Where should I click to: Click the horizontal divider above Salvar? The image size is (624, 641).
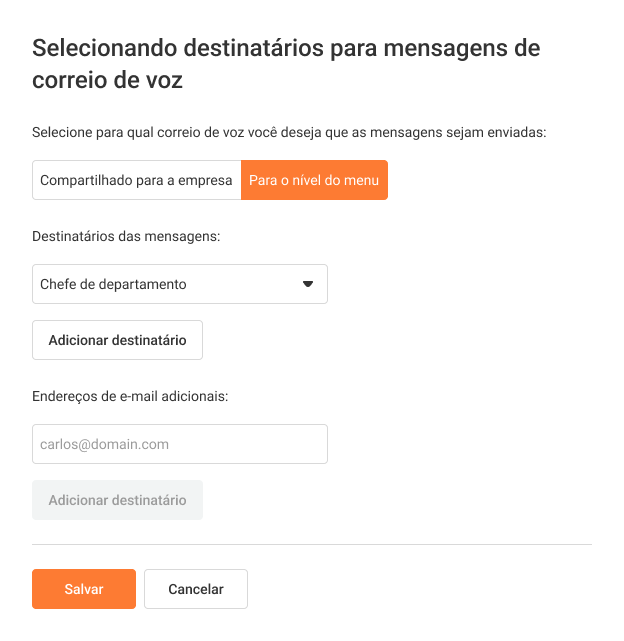click(312, 544)
